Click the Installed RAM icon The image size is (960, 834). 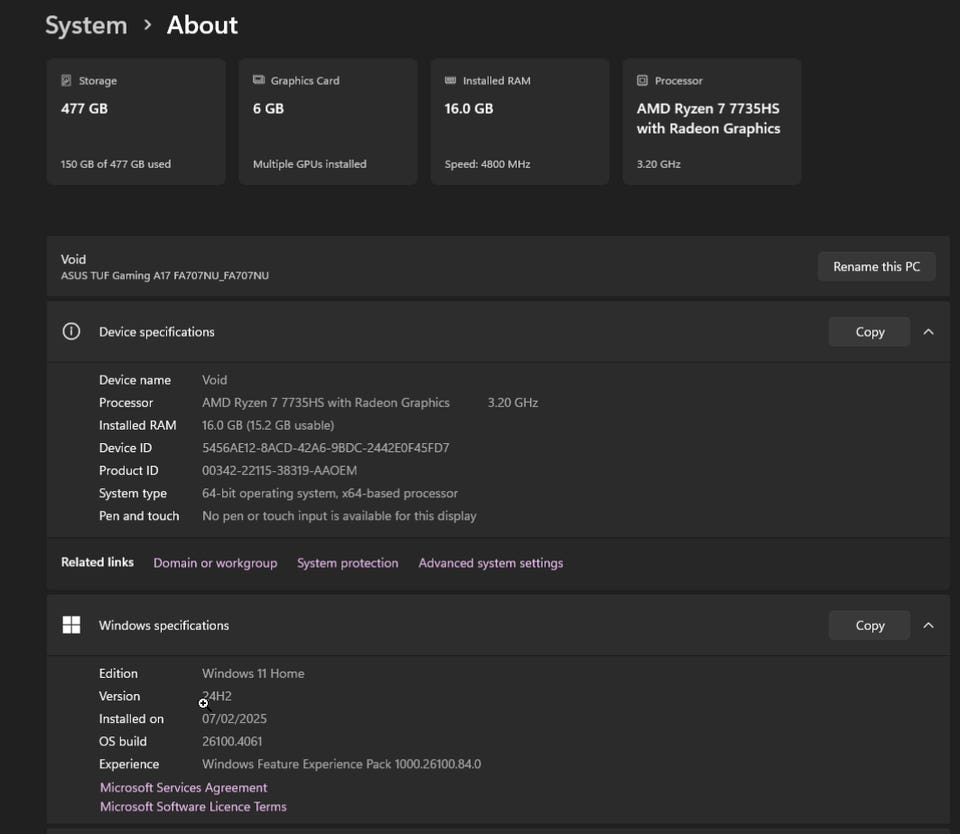(x=451, y=81)
